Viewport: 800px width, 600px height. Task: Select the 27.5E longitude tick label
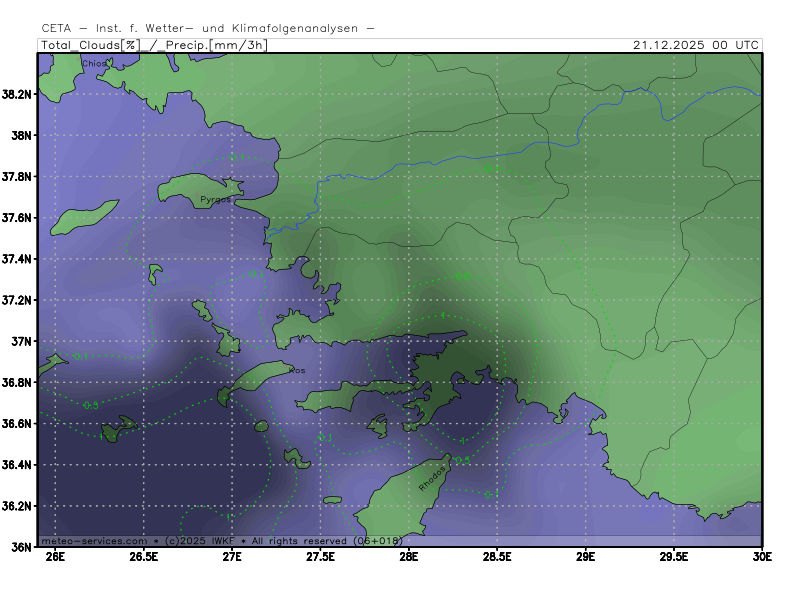click(x=320, y=557)
